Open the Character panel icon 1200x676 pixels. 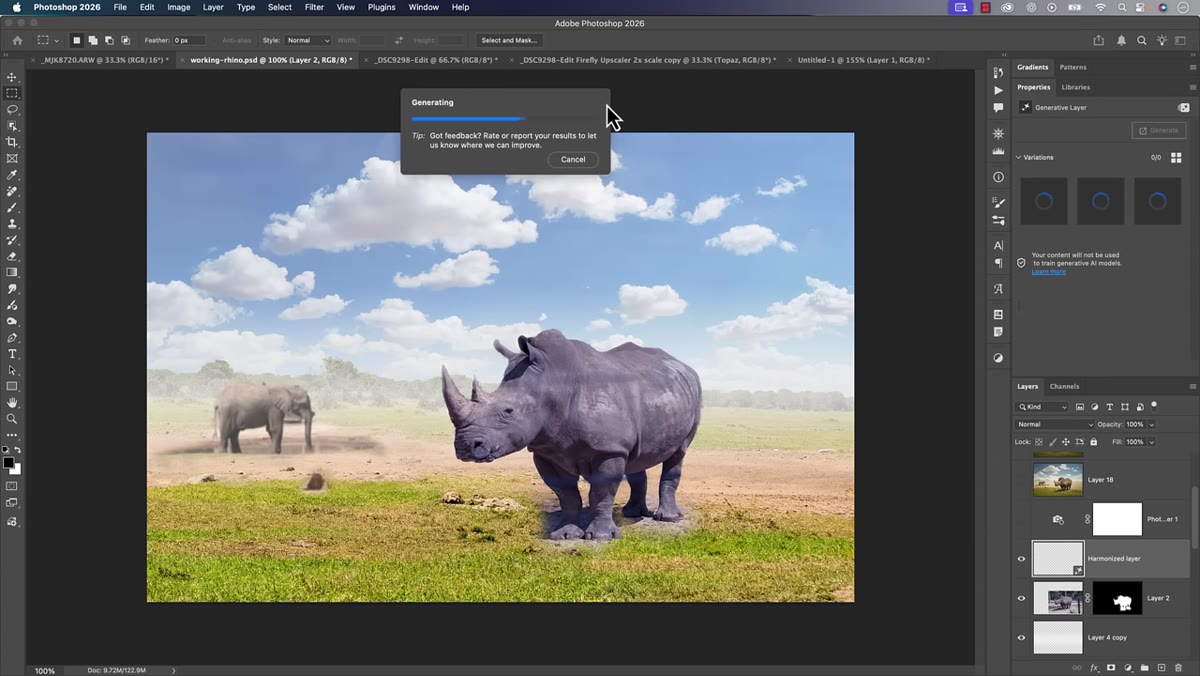tap(998, 245)
